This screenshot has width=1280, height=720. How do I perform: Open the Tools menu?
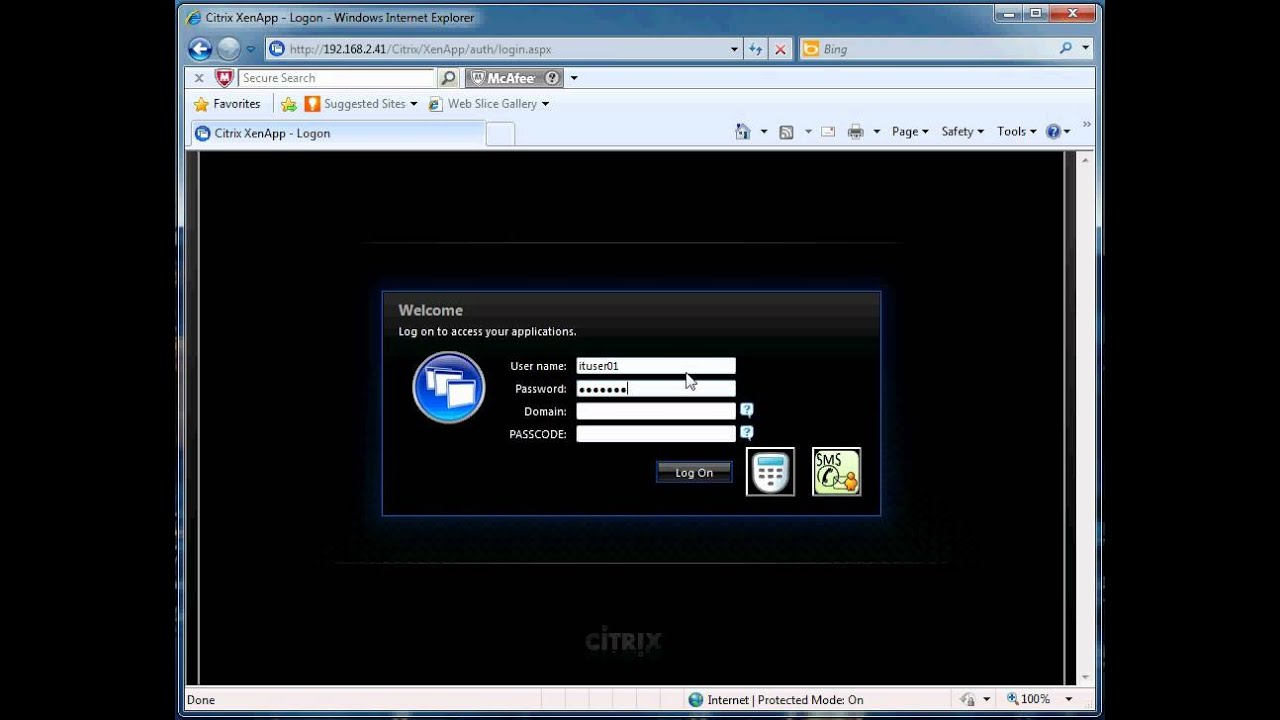(x=1016, y=131)
